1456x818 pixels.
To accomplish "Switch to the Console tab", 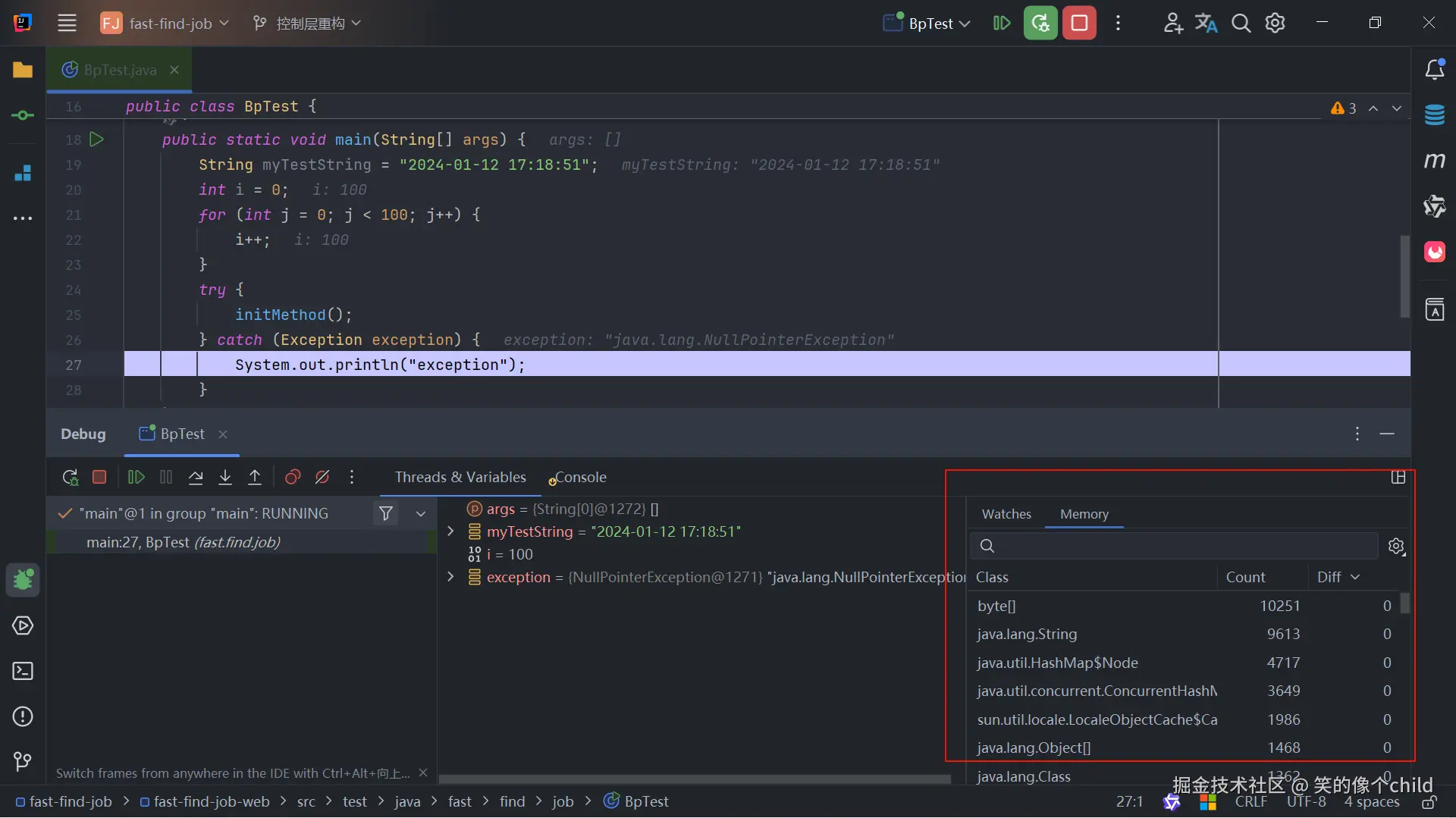I will 579,477.
